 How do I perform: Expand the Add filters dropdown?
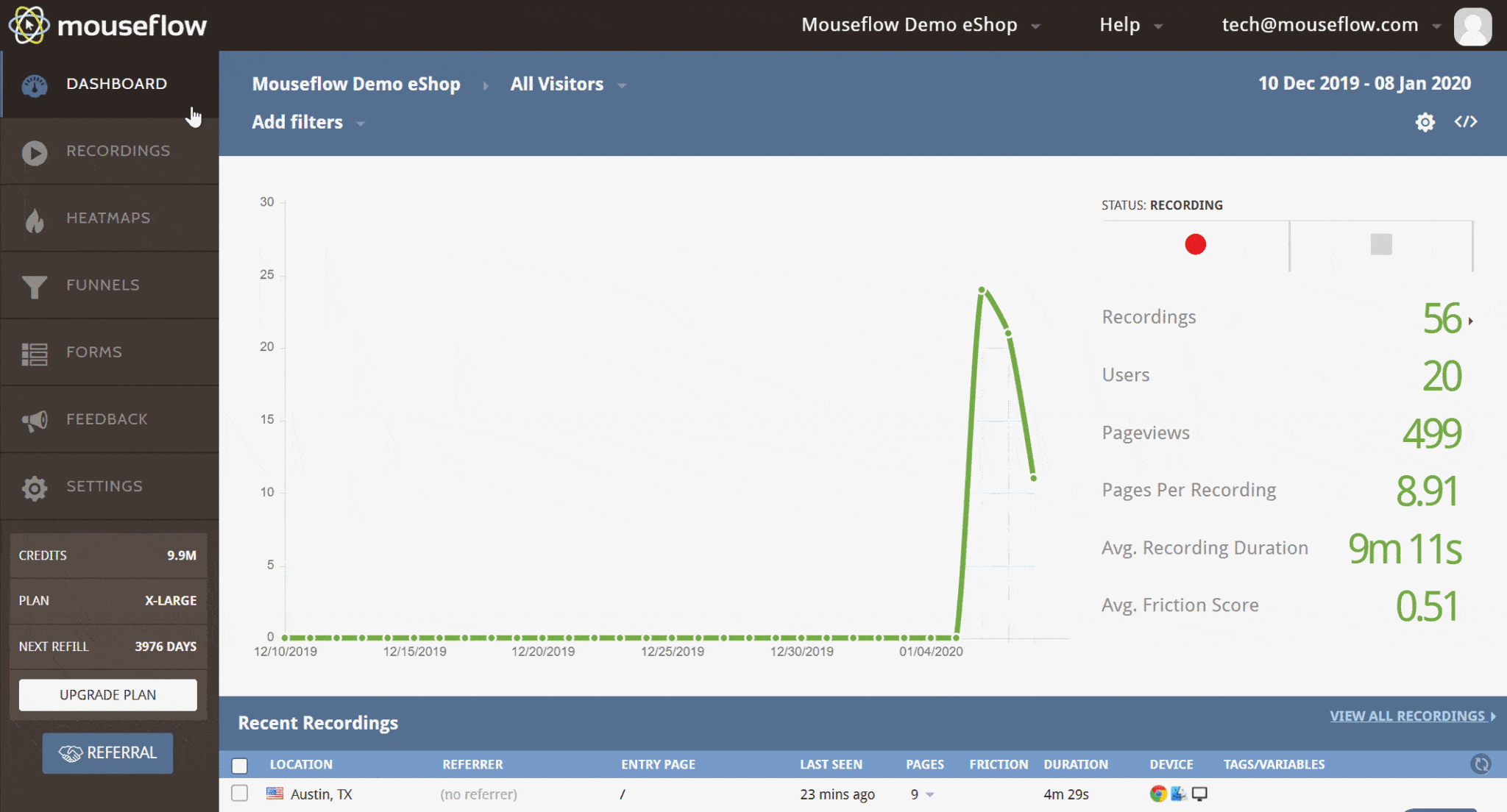click(x=308, y=123)
